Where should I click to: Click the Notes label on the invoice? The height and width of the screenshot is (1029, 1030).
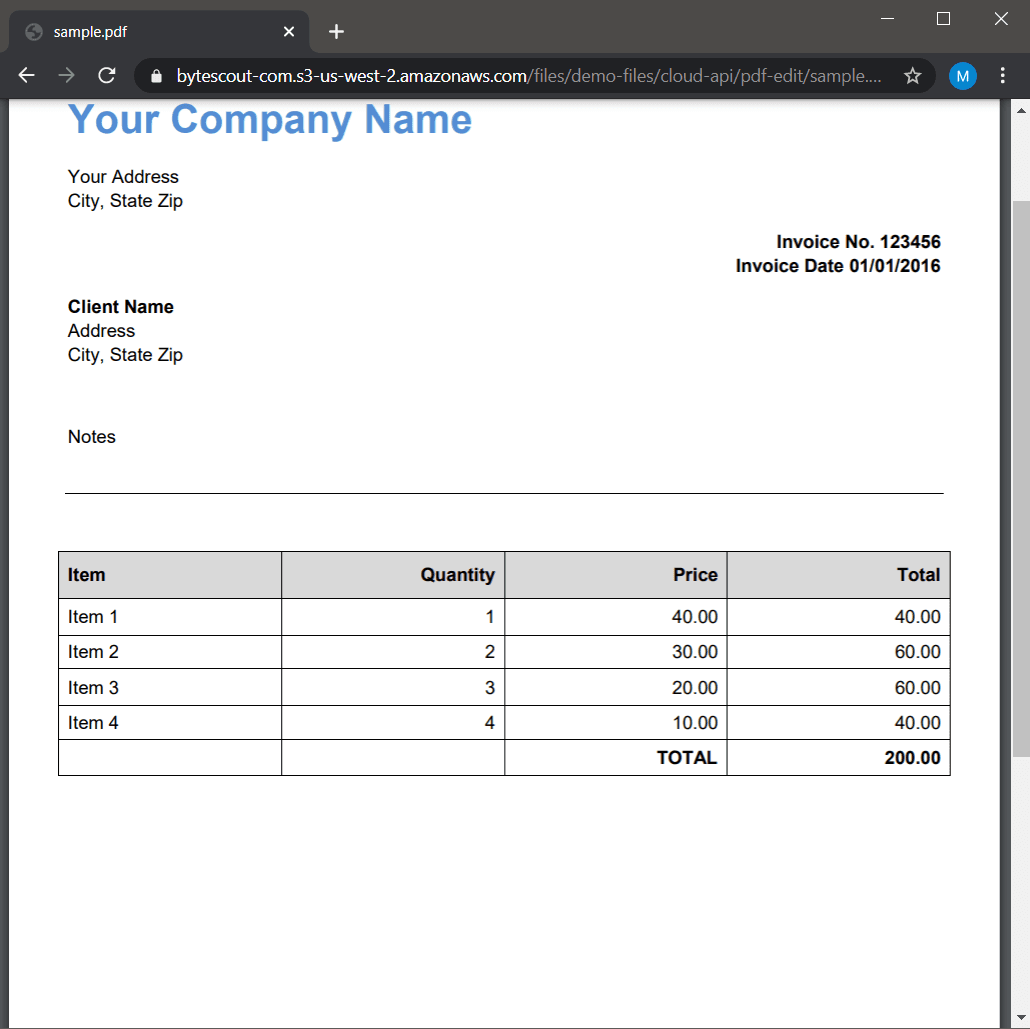point(91,437)
